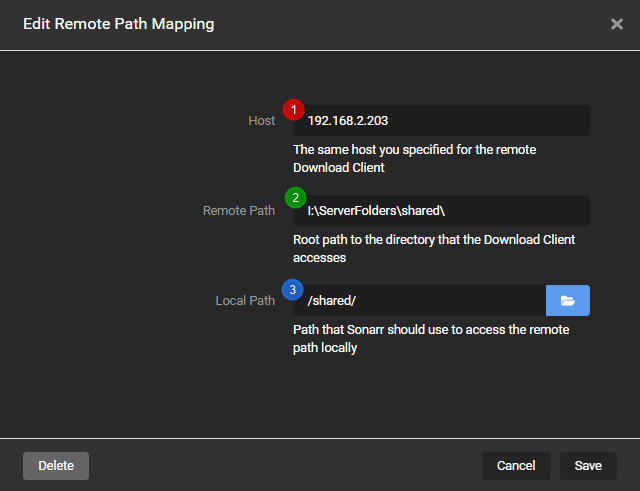Click the Host field label
This screenshot has width=640, height=491.
point(261,121)
